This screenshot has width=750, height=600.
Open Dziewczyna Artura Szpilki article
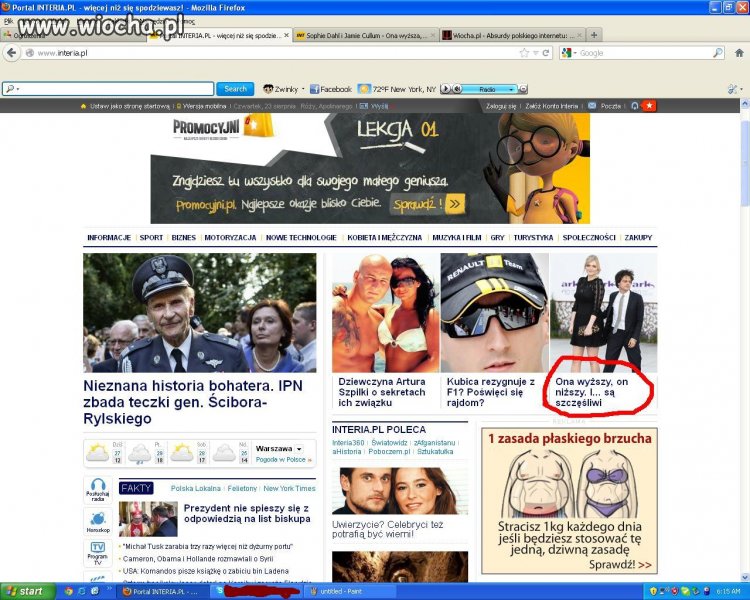pyautogui.click(x=382, y=392)
